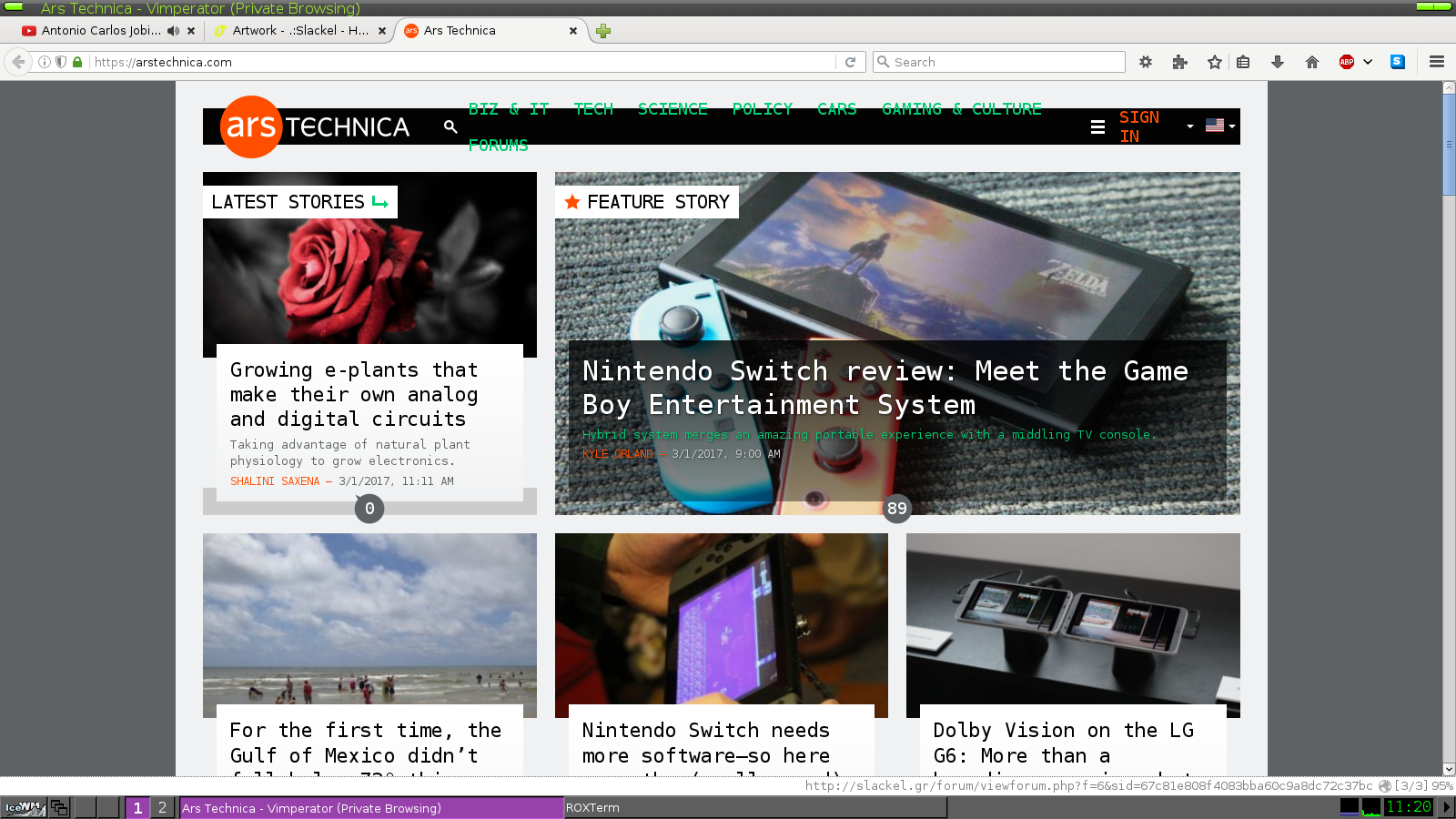The width and height of the screenshot is (1456, 819).
Task: Expand the Adblock Plus dropdown arrow
Action: tap(1368, 62)
